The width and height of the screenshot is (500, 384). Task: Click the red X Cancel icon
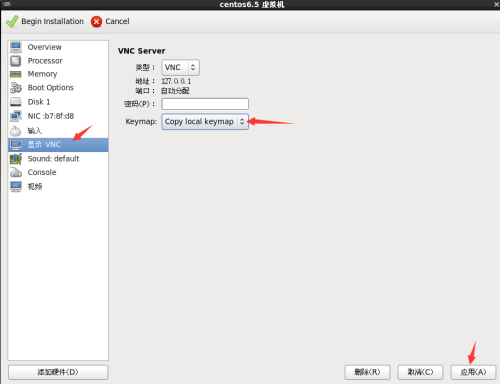(x=96, y=22)
